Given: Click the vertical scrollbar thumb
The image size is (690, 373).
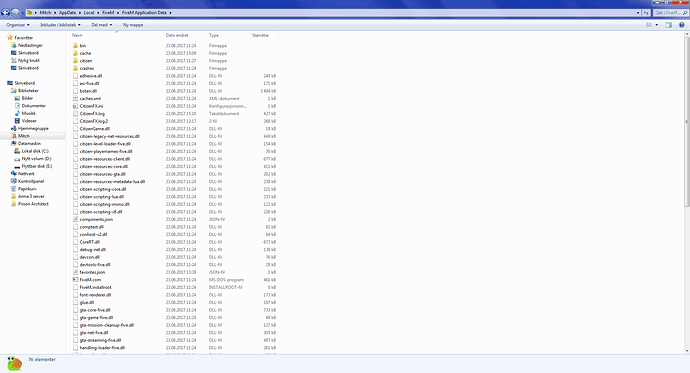Looking at the screenshot, I should tap(686, 122).
